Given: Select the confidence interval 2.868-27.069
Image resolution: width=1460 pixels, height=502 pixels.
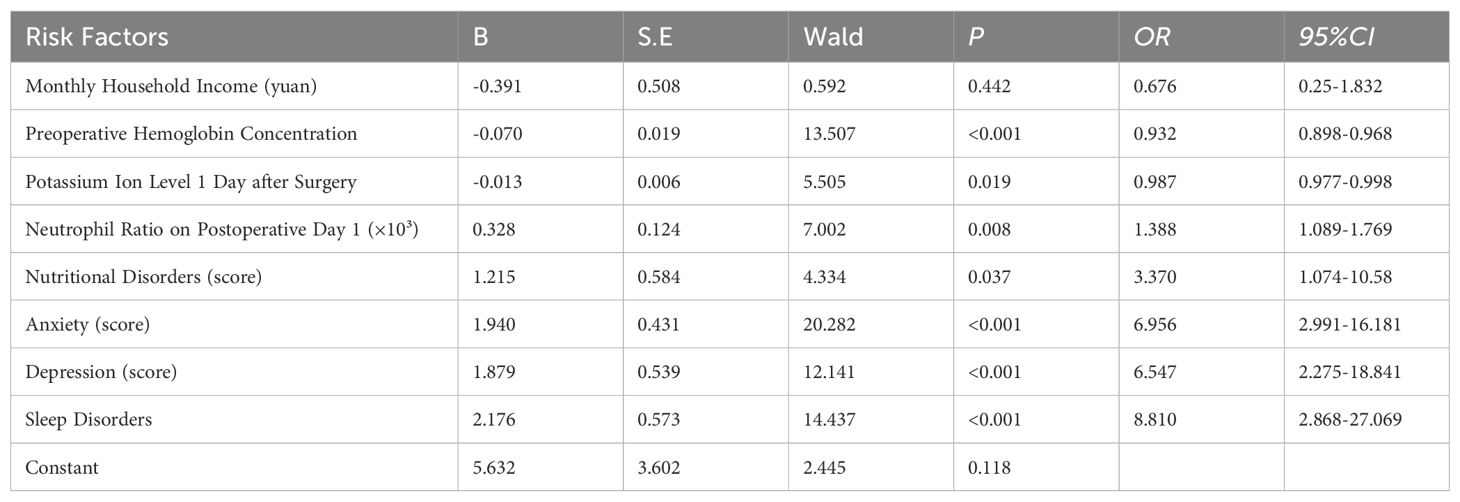Looking at the screenshot, I should pos(1346,420).
